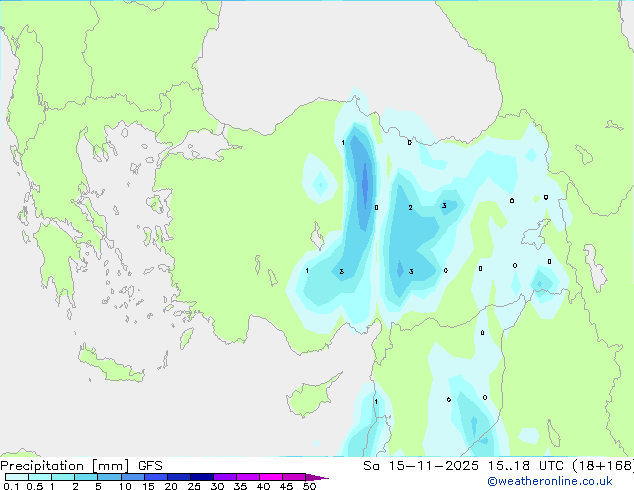Select the 45–50 mm legend color swatch
The image size is (634, 490).
click(294, 477)
